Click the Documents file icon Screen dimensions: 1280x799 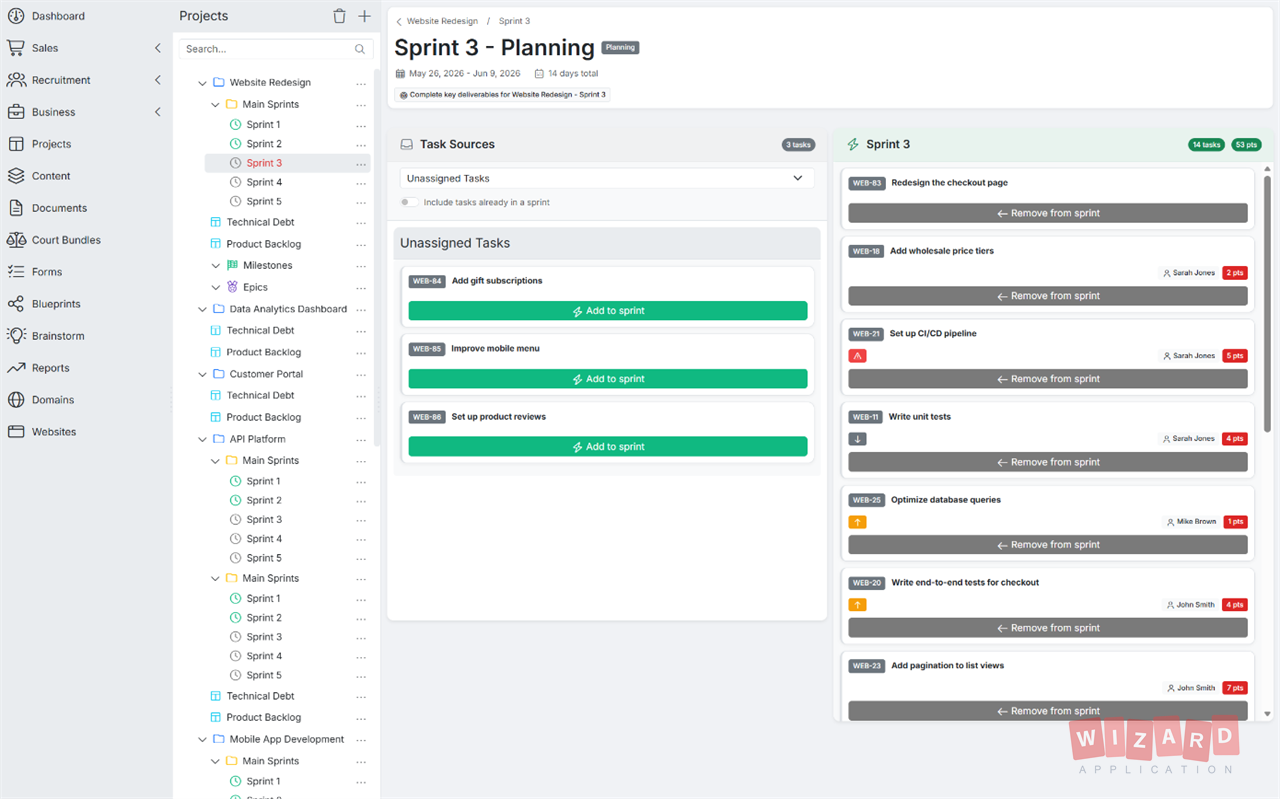tap(15, 208)
